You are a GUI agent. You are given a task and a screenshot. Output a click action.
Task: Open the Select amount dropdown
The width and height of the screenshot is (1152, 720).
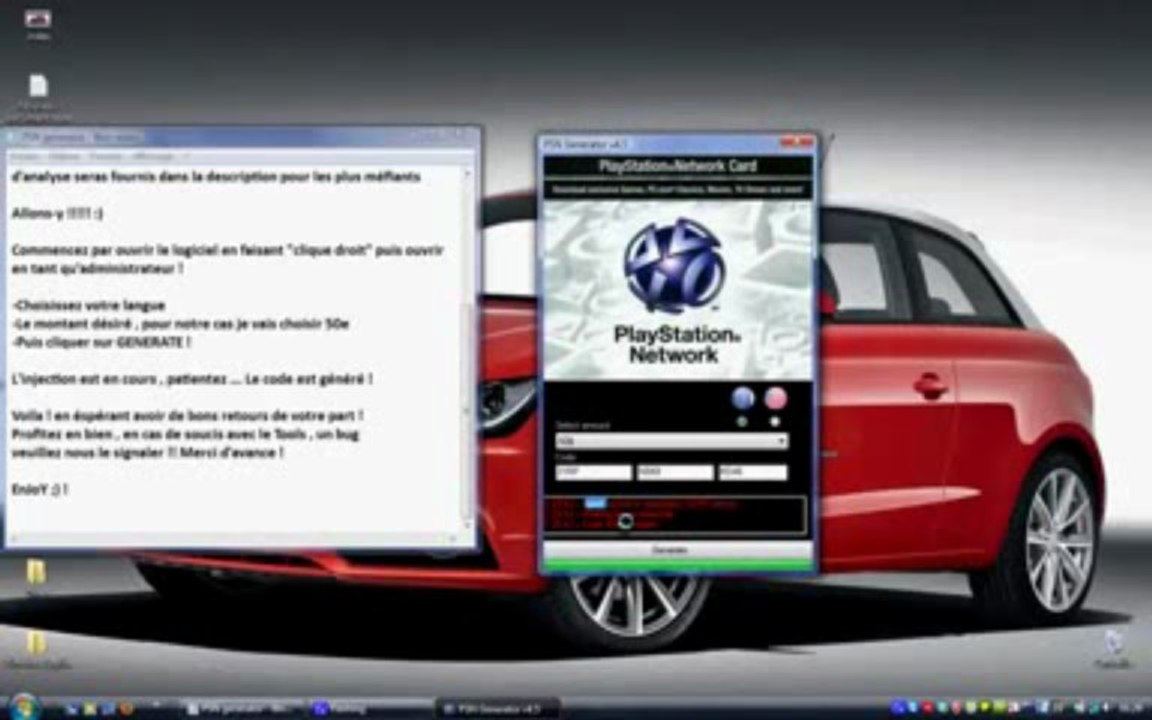(672, 441)
